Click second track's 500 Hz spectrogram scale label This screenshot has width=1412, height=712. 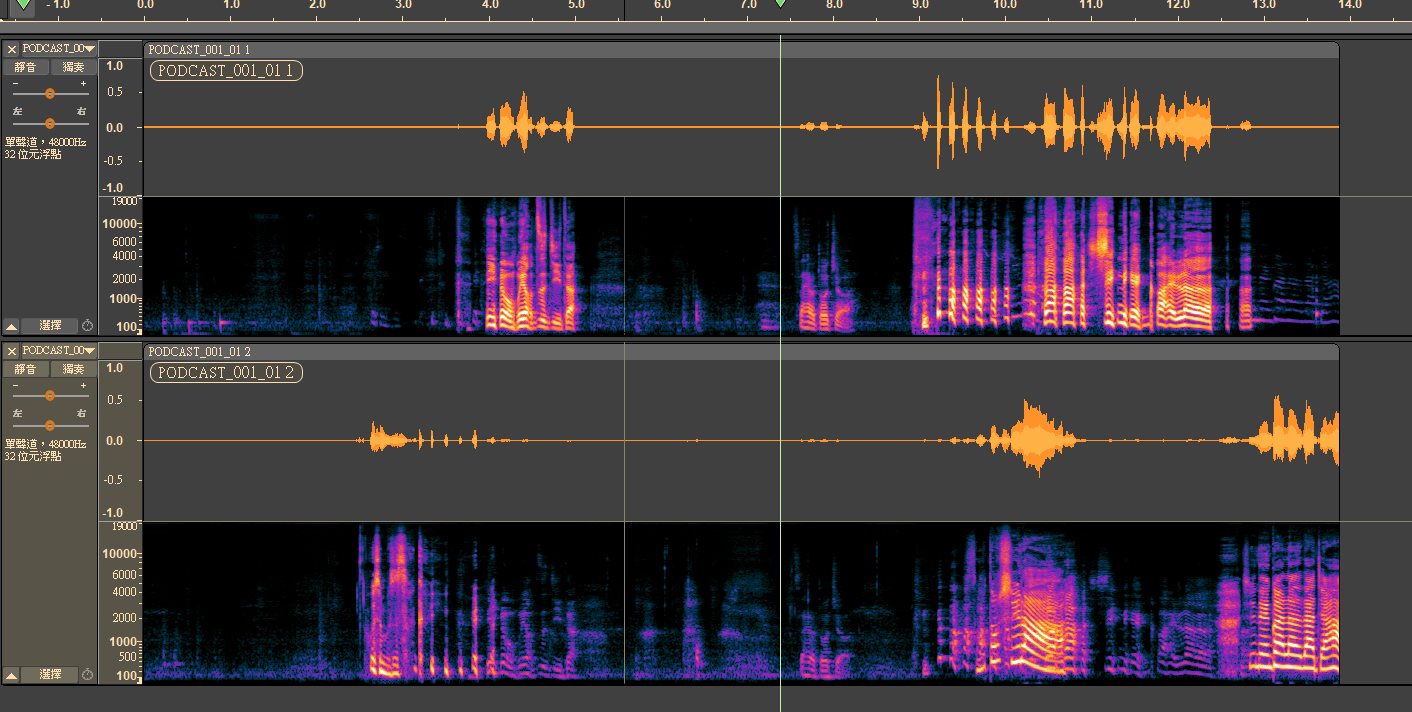[x=127, y=657]
